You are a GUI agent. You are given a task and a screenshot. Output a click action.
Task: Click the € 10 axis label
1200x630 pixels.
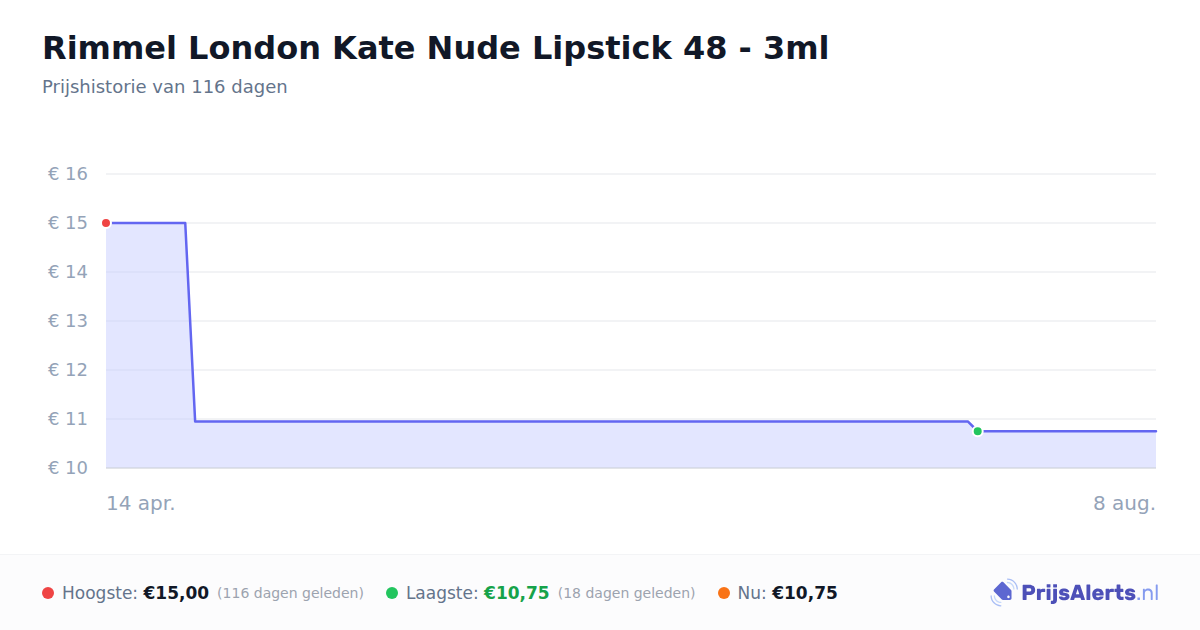click(68, 468)
